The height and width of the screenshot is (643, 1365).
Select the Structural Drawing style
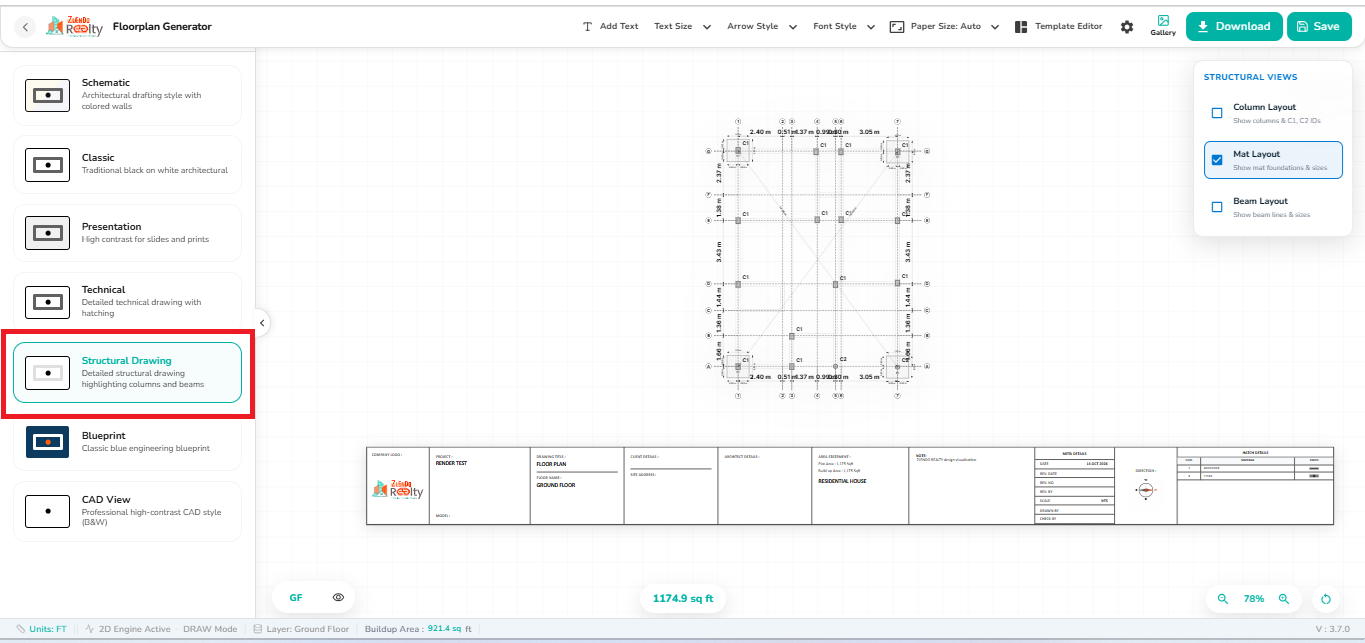tap(127, 372)
